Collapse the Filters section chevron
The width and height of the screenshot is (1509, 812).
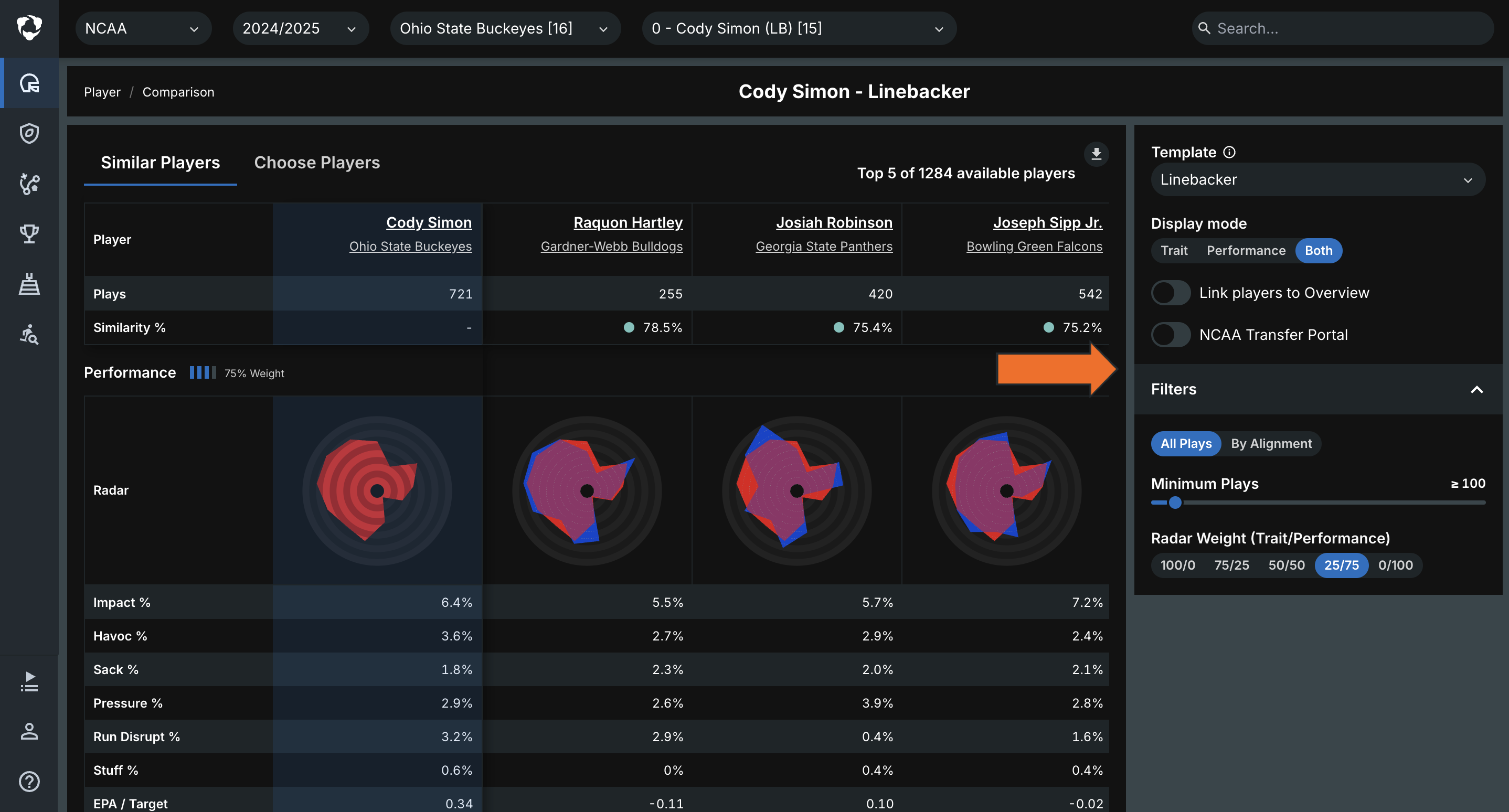point(1477,389)
